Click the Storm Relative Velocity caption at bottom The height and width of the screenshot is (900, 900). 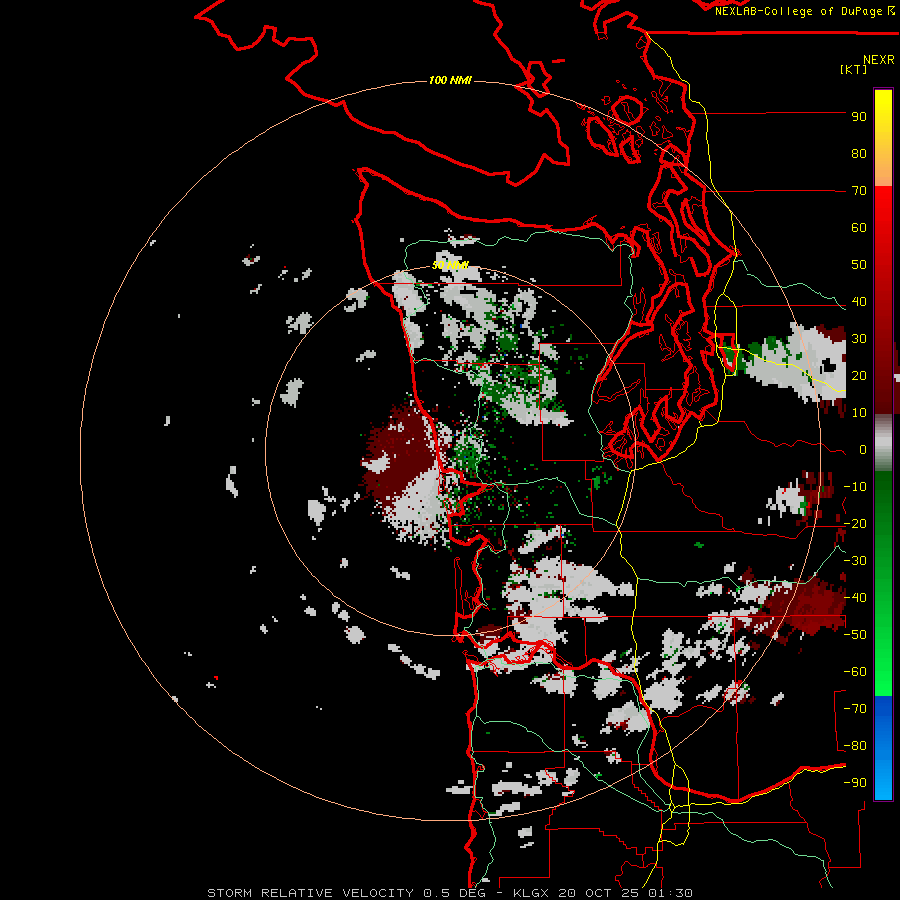[449, 893]
